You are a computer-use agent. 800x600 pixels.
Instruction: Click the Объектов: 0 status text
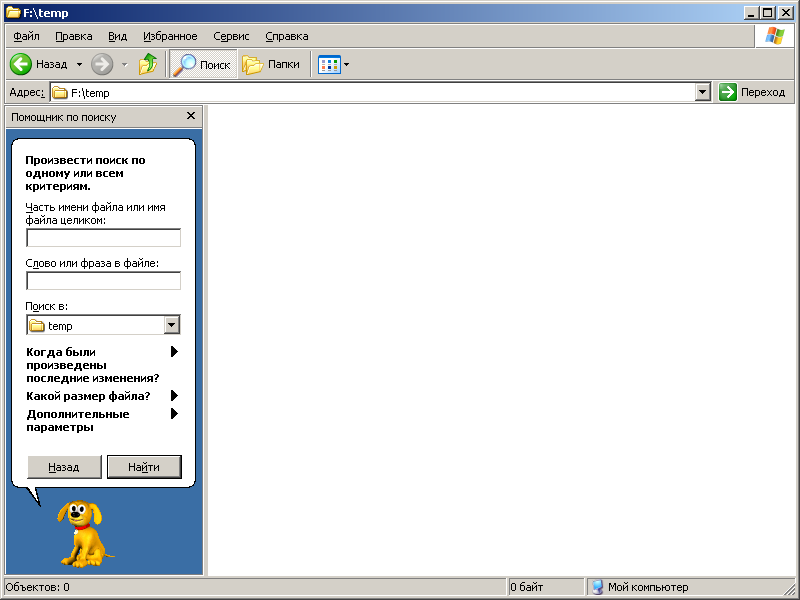[x=38, y=587]
